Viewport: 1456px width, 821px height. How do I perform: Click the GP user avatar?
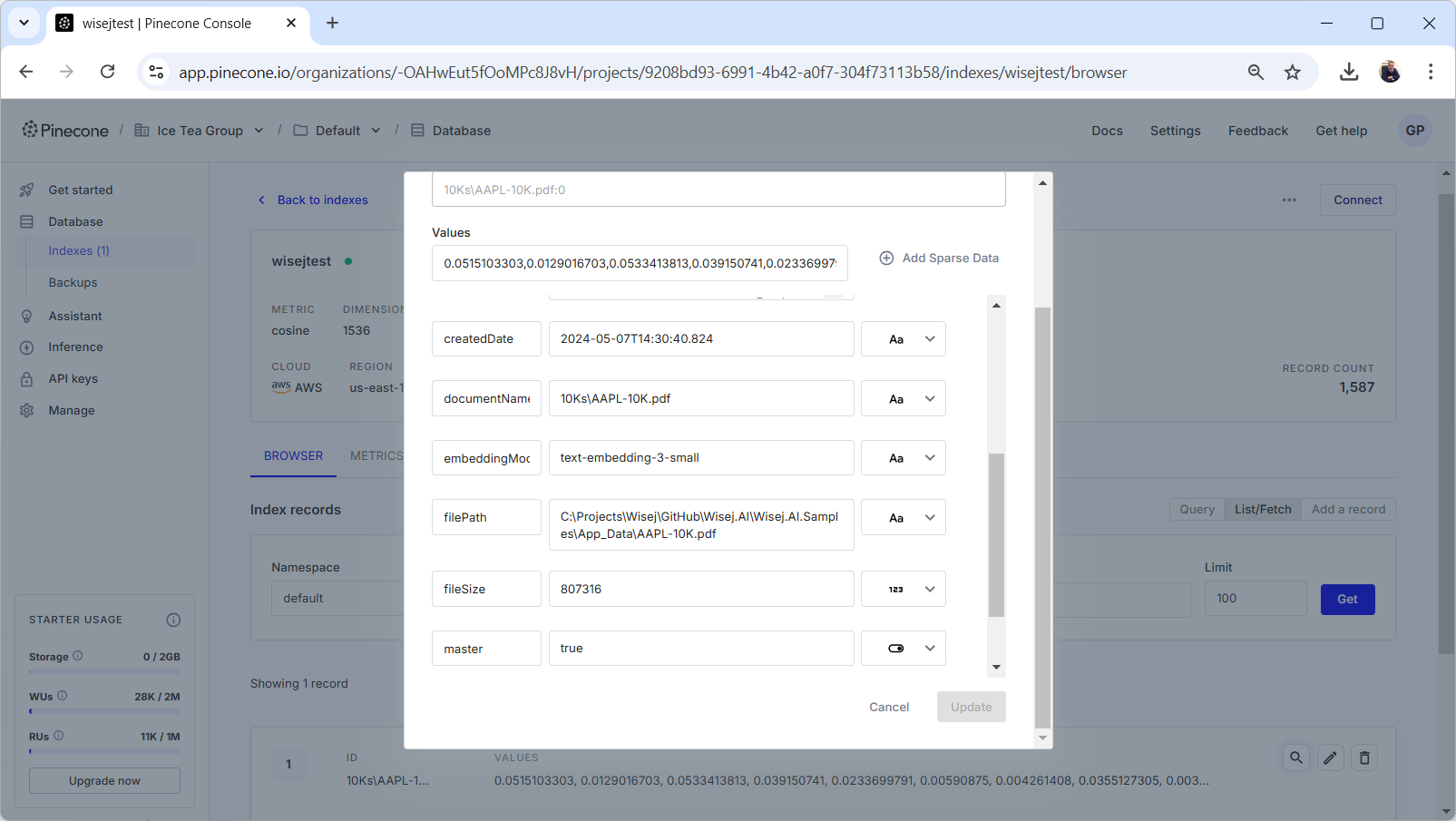pyautogui.click(x=1415, y=131)
